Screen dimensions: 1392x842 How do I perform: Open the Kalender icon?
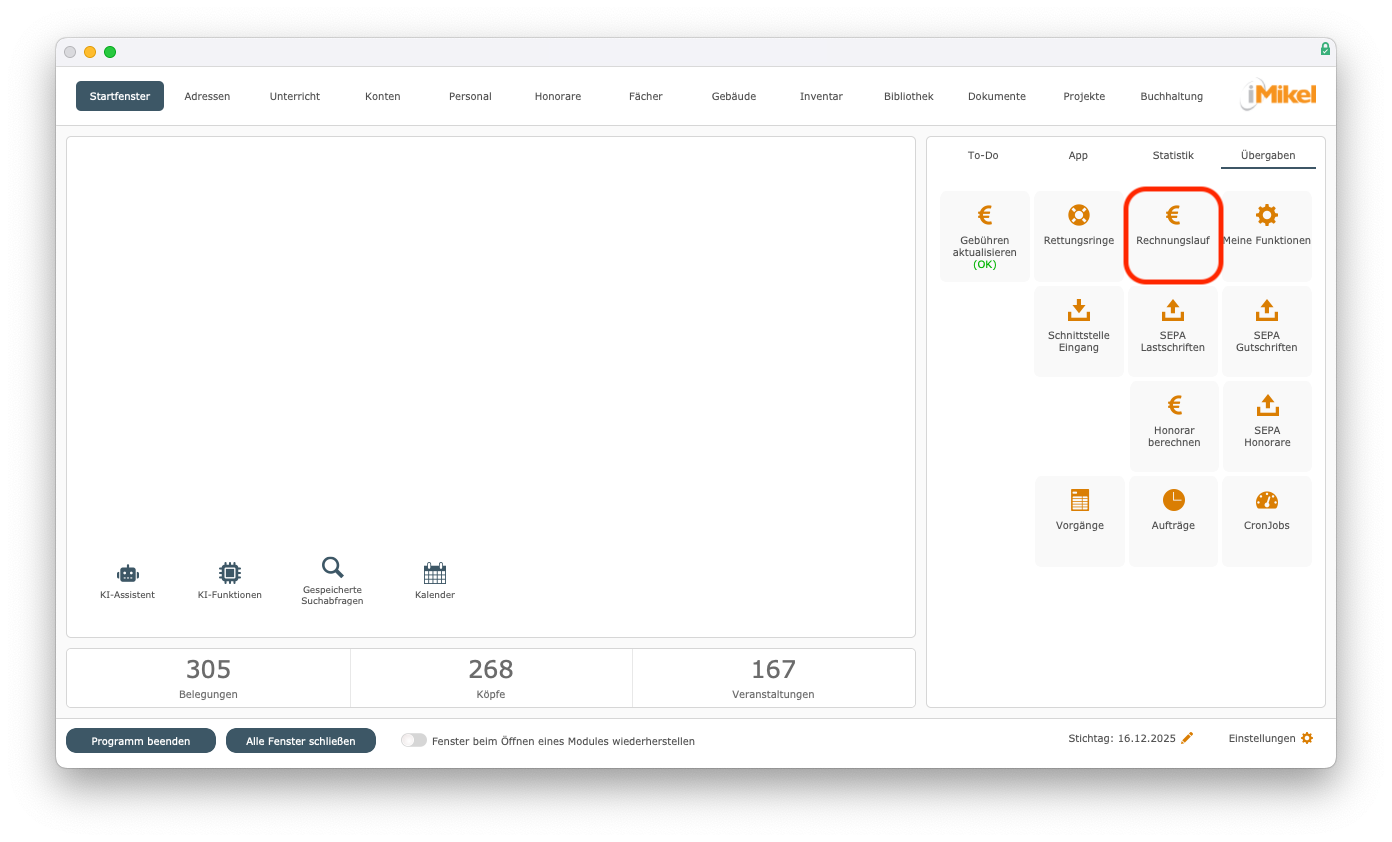coord(434,573)
